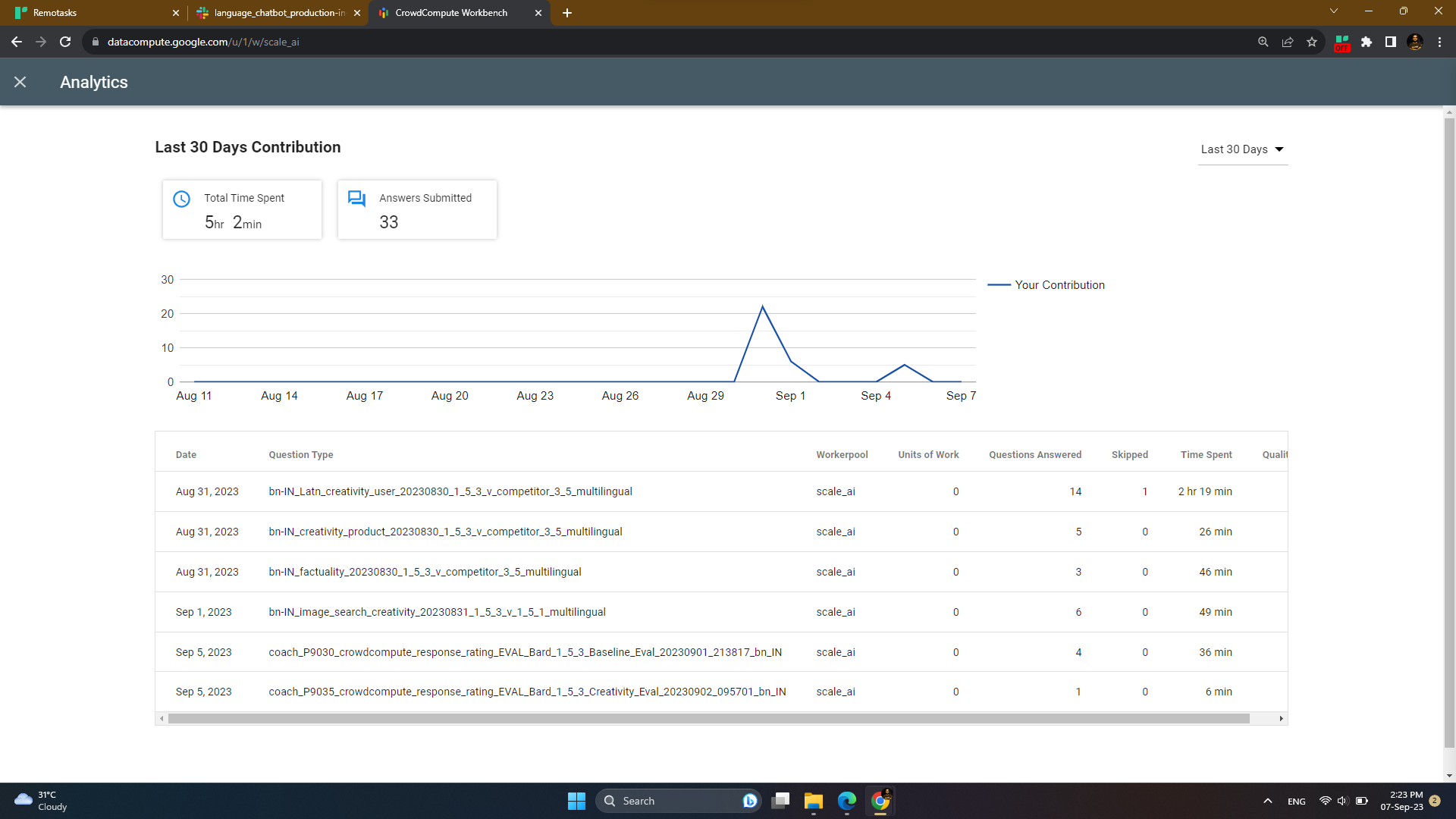Click the Answers Submitted chat icon
Image resolution: width=1456 pixels, height=819 pixels.
coord(357,199)
